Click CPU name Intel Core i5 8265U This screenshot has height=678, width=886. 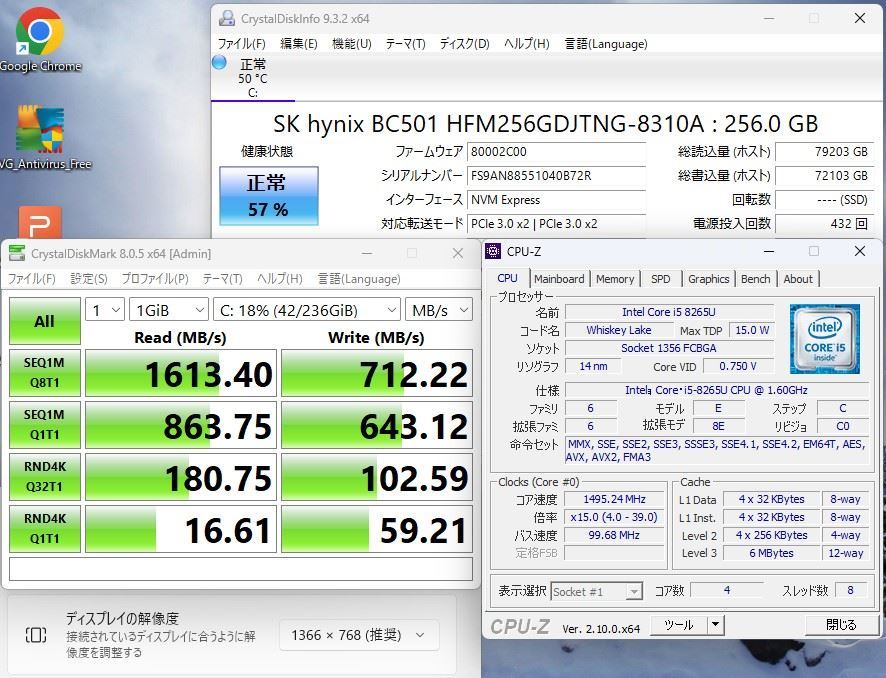coord(669,312)
